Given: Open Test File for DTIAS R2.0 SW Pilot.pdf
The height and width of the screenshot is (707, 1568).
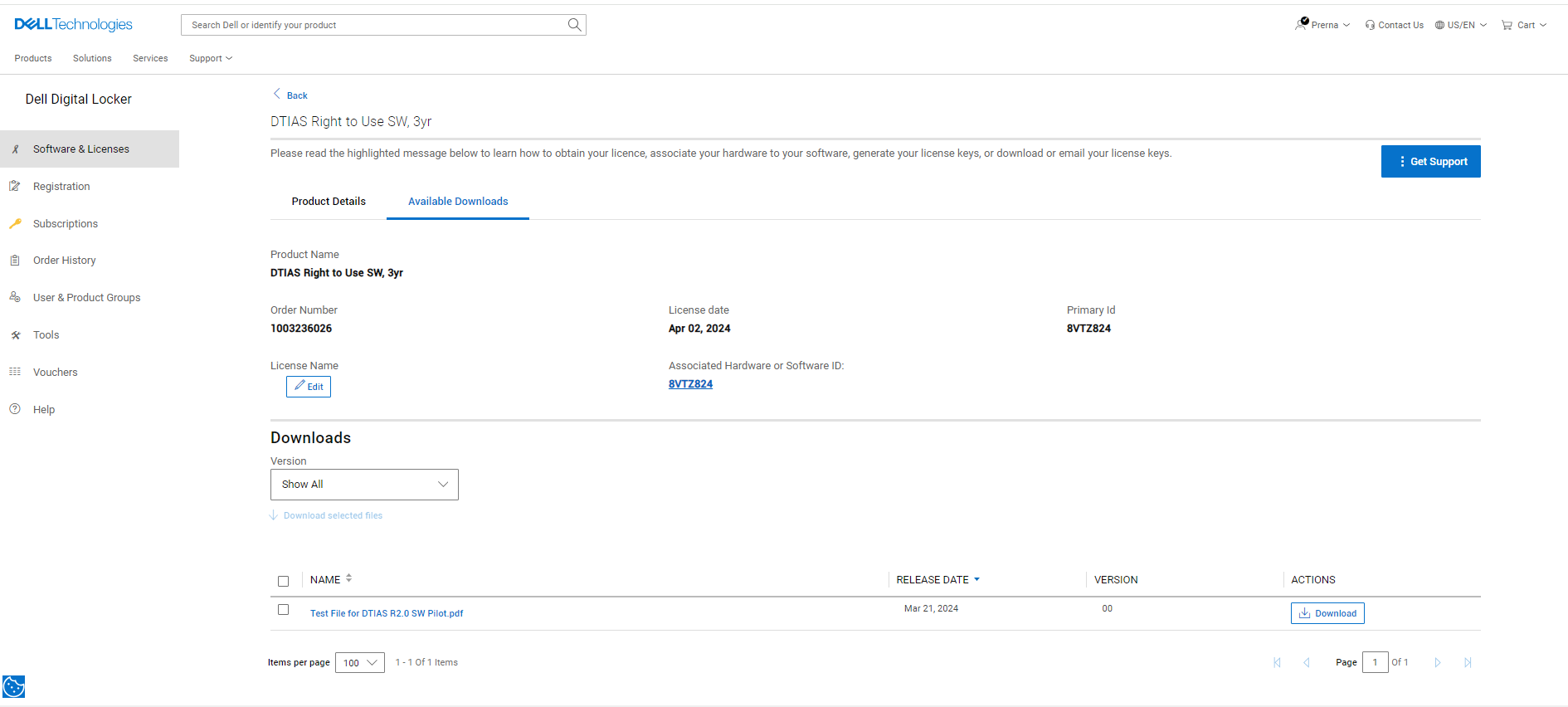Looking at the screenshot, I should [387, 613].
